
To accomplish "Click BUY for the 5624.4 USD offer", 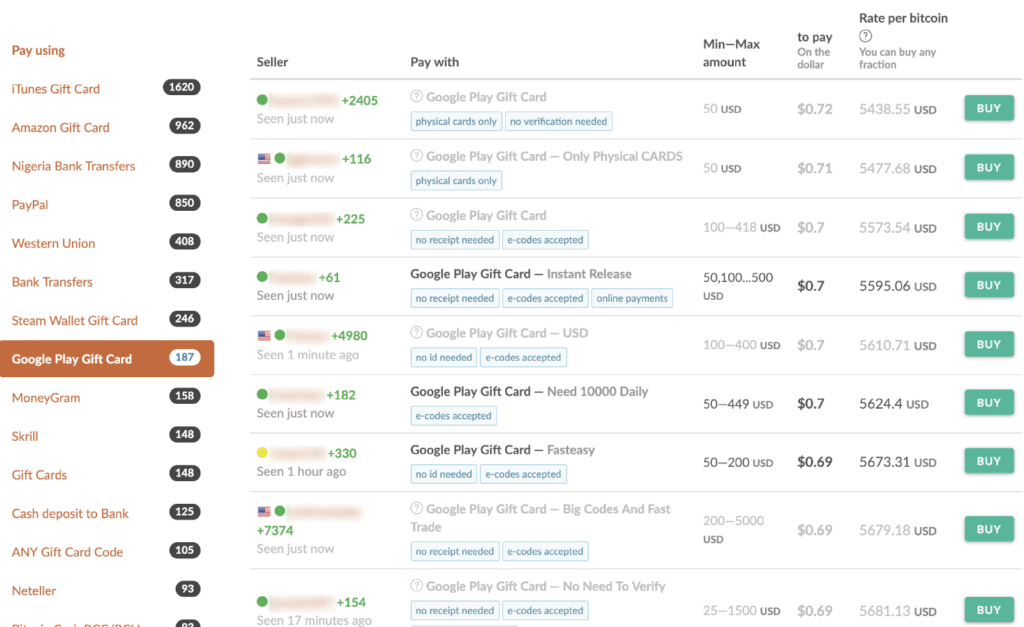I will click(989, 402).
